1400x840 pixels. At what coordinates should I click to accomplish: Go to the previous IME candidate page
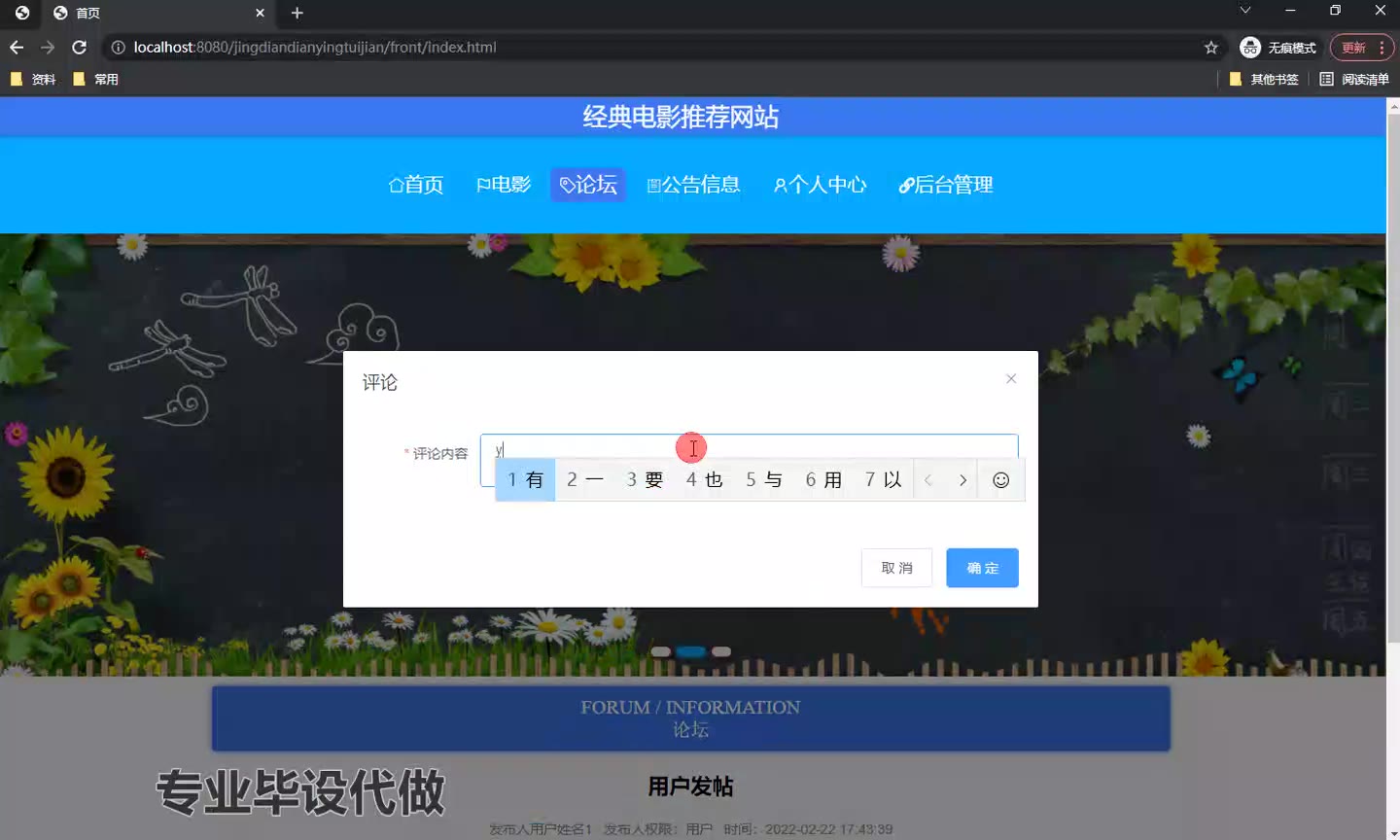pos(928,480)
